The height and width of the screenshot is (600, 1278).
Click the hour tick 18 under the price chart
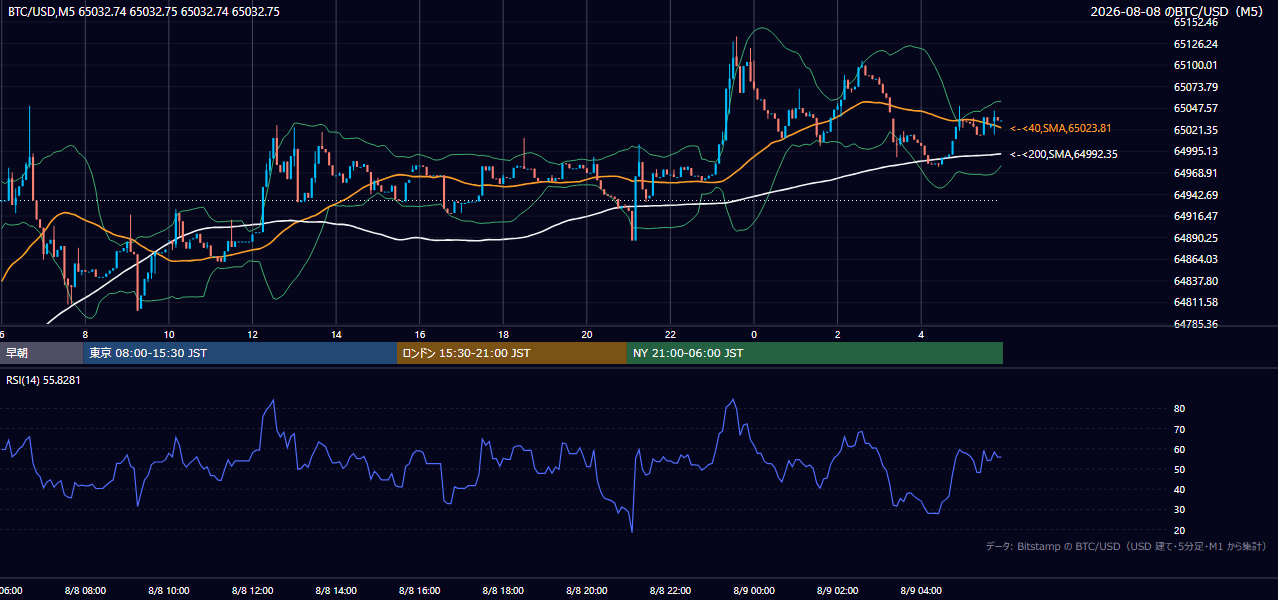click(504, 334)
